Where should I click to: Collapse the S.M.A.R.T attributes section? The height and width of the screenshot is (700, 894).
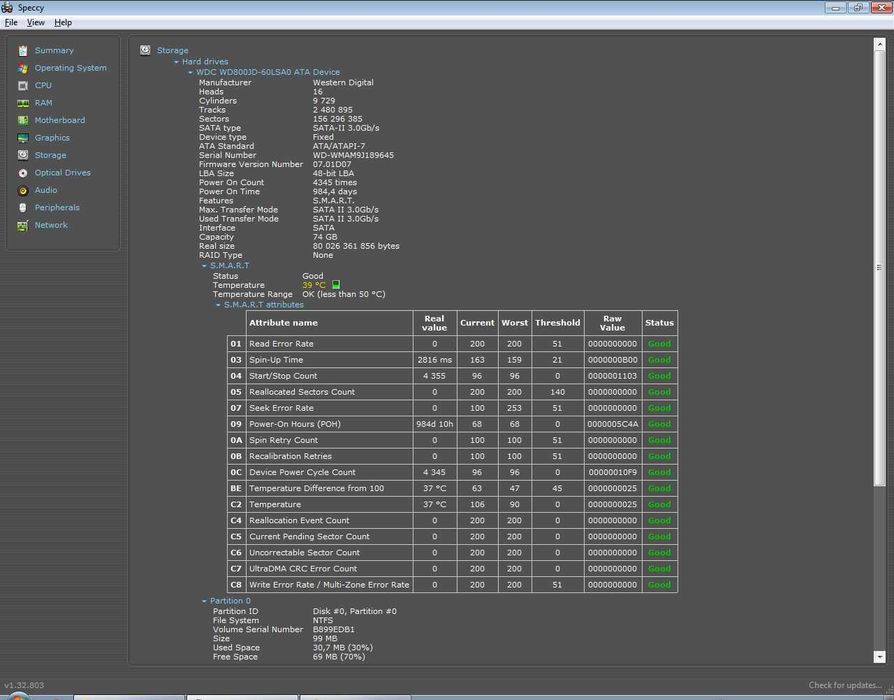click(218, 305)
